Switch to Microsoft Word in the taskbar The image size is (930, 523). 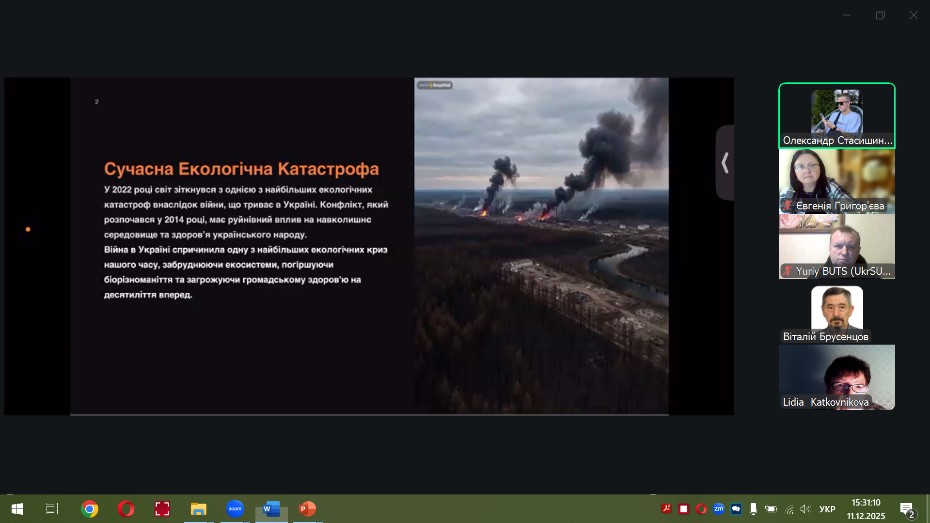point(271,509)
